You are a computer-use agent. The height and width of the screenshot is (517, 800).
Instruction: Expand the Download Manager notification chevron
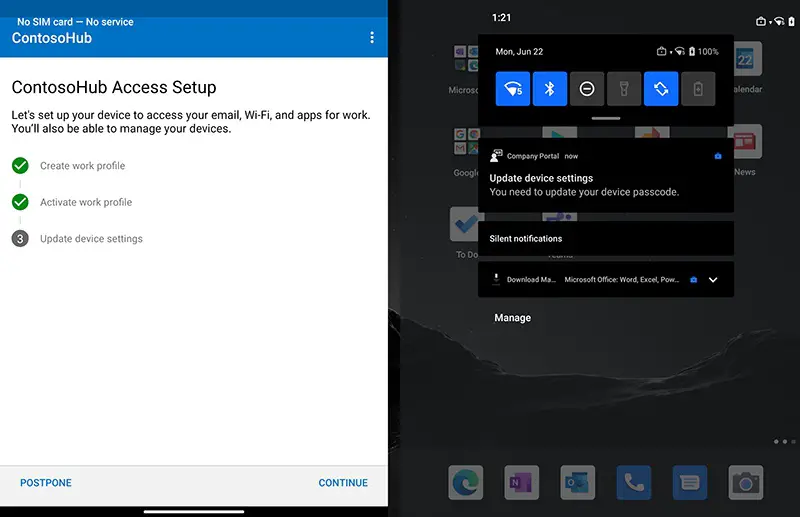click(713, 280)
